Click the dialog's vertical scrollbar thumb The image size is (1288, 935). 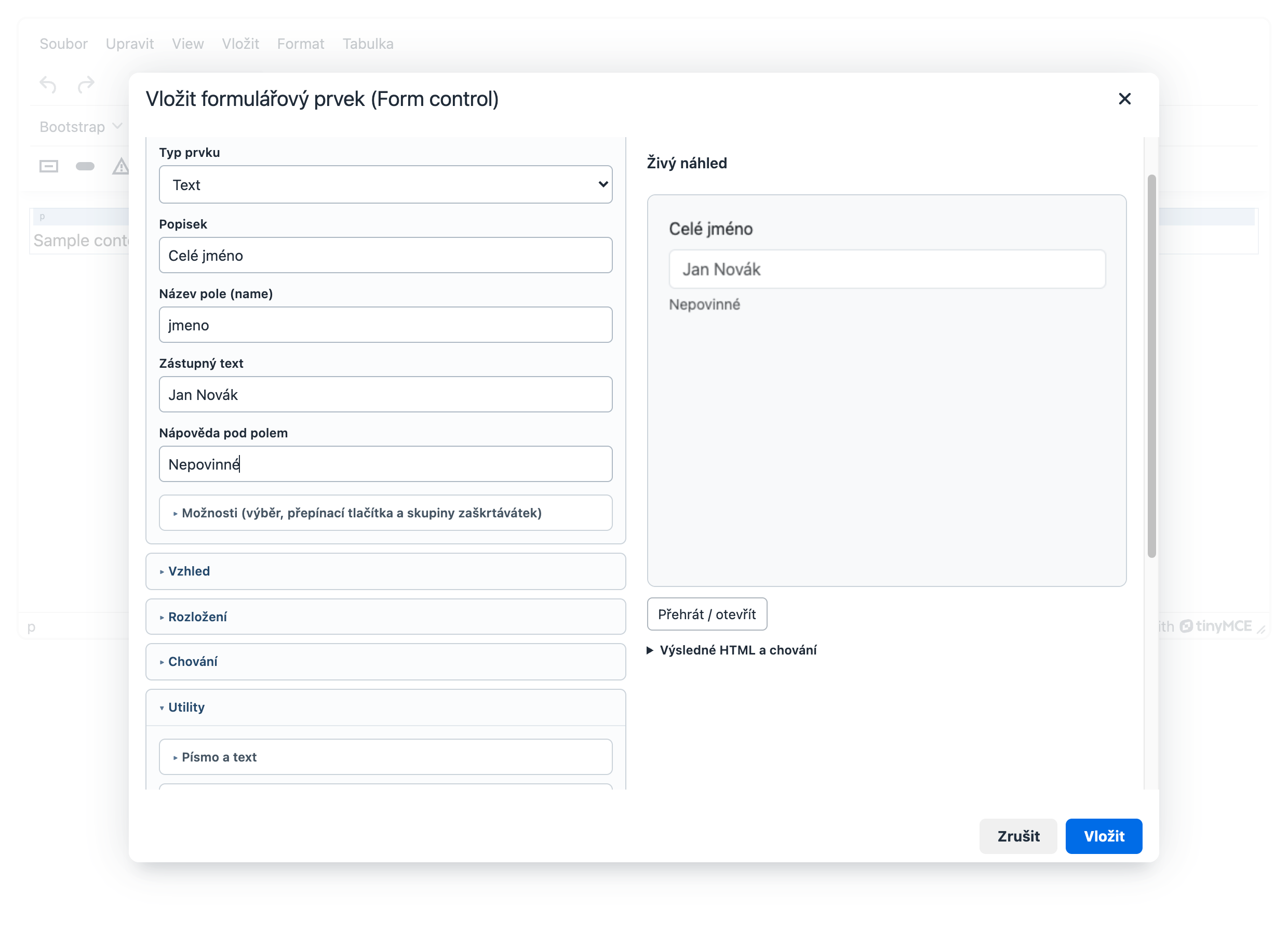coord(1151,366)
